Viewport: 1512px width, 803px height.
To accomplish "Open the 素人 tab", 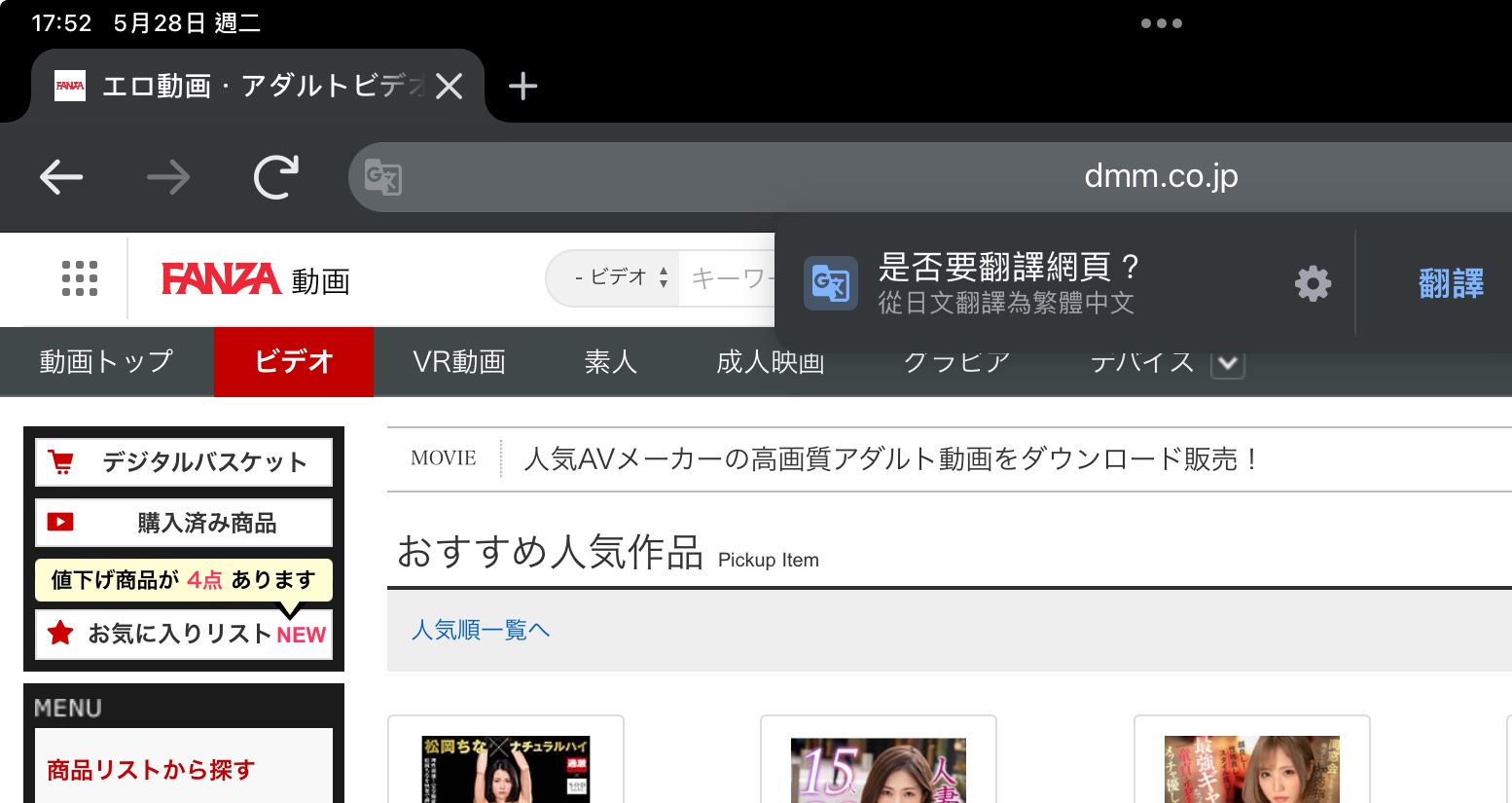I will pos(611,362).
